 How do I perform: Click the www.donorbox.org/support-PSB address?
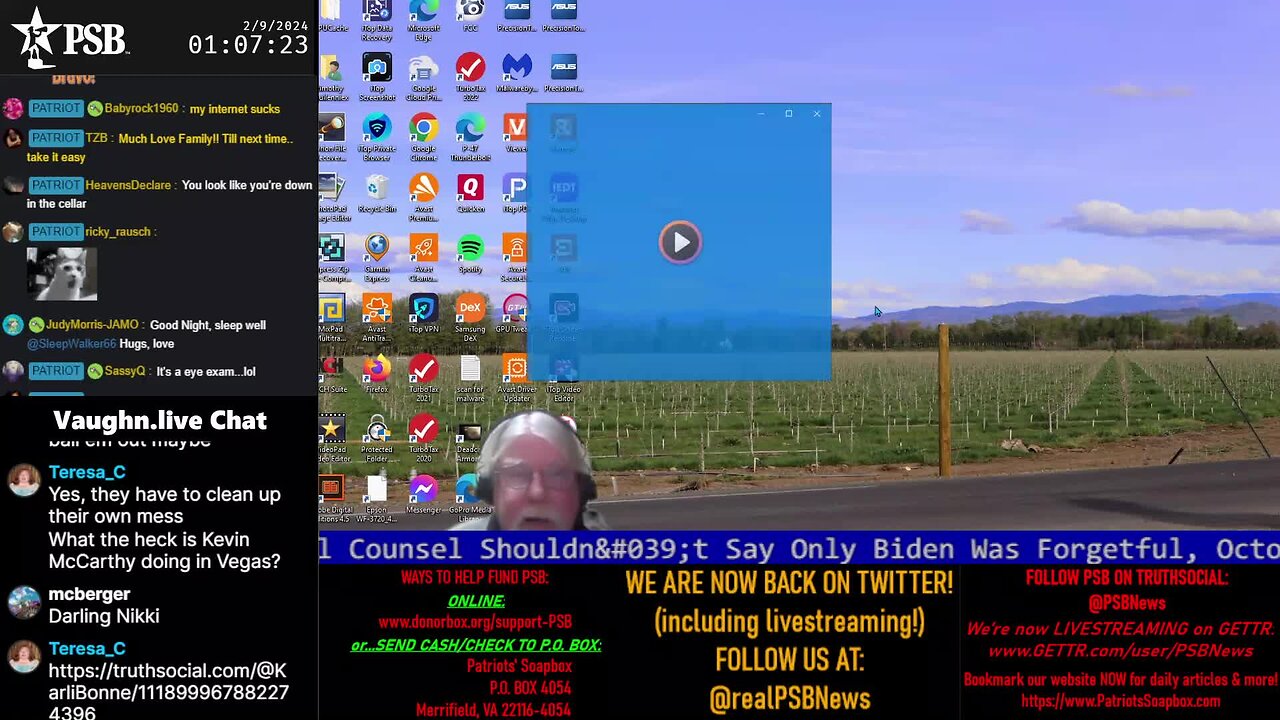click(475, 622)
